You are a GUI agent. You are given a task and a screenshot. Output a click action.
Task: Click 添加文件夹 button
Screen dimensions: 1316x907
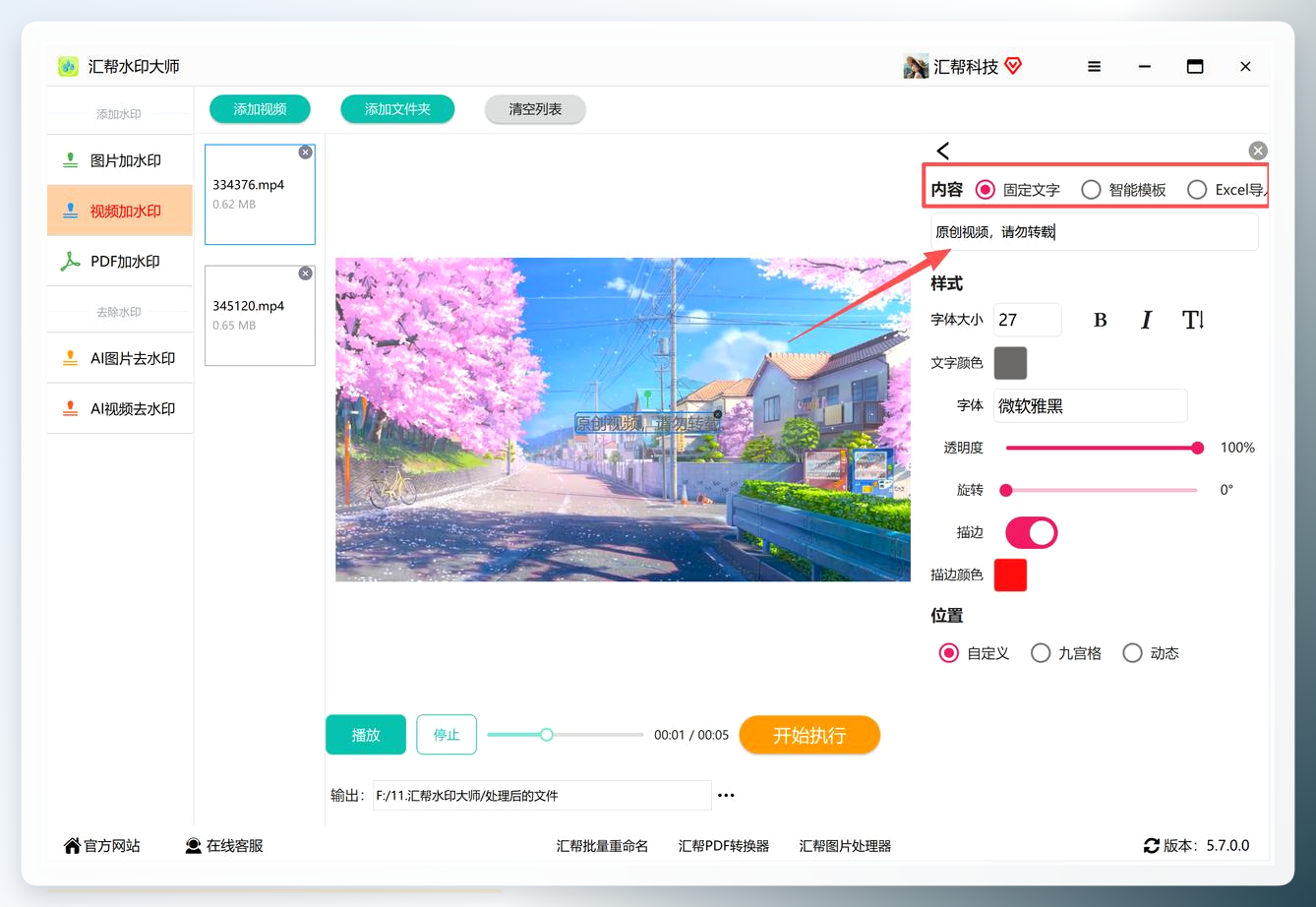[x=397, y=109]
